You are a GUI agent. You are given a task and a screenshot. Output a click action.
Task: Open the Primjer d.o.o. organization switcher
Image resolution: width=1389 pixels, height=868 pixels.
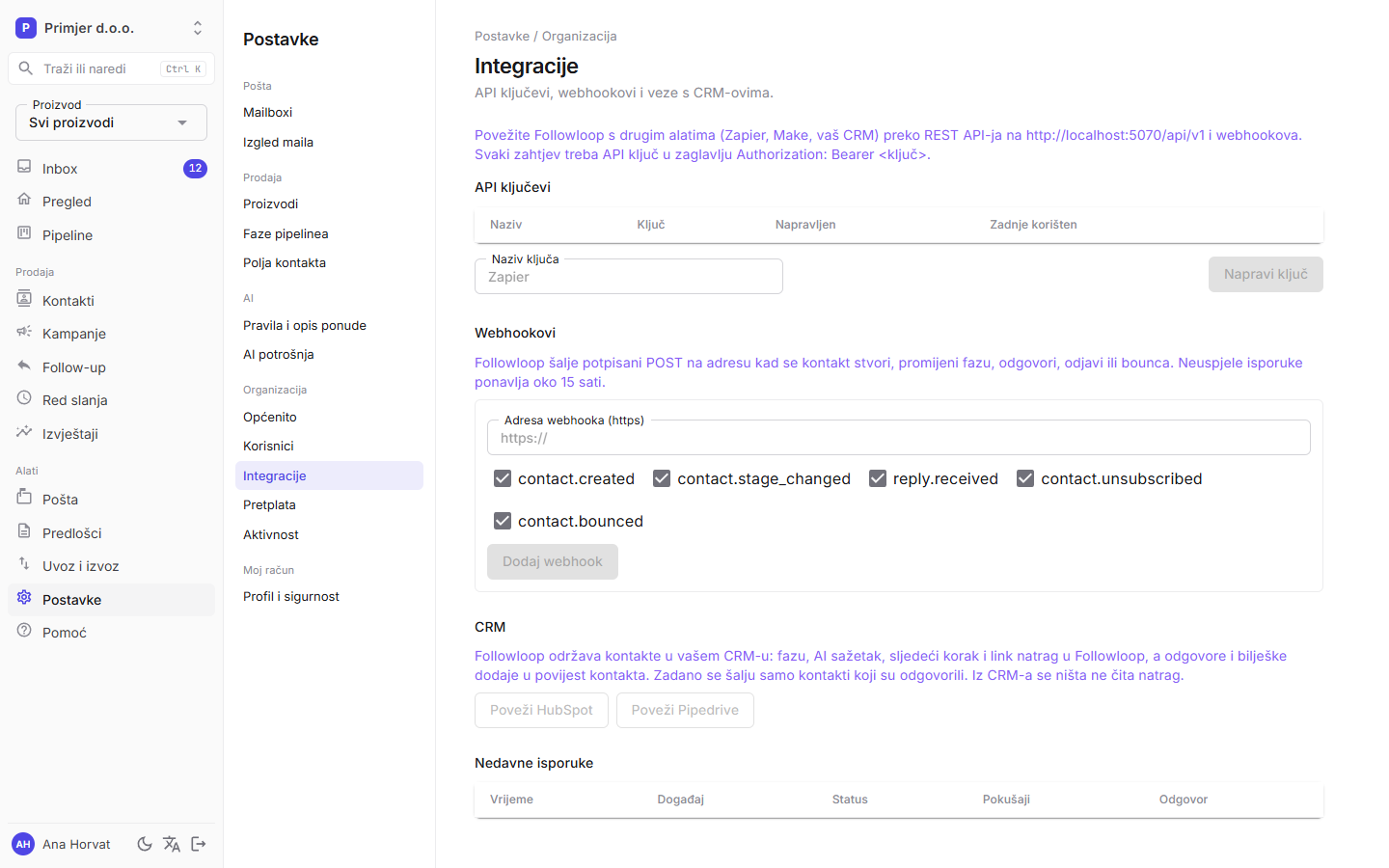click(111, 28)
